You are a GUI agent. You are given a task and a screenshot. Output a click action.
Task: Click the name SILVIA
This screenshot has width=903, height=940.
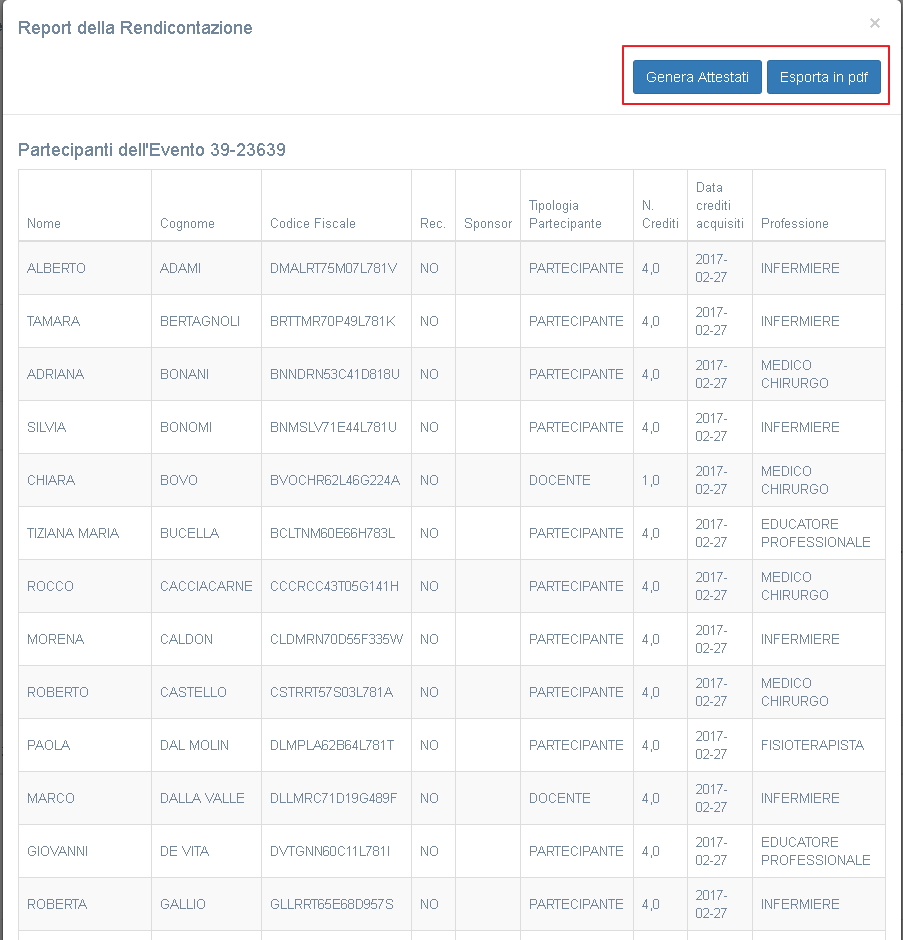(x=47, y=427)
